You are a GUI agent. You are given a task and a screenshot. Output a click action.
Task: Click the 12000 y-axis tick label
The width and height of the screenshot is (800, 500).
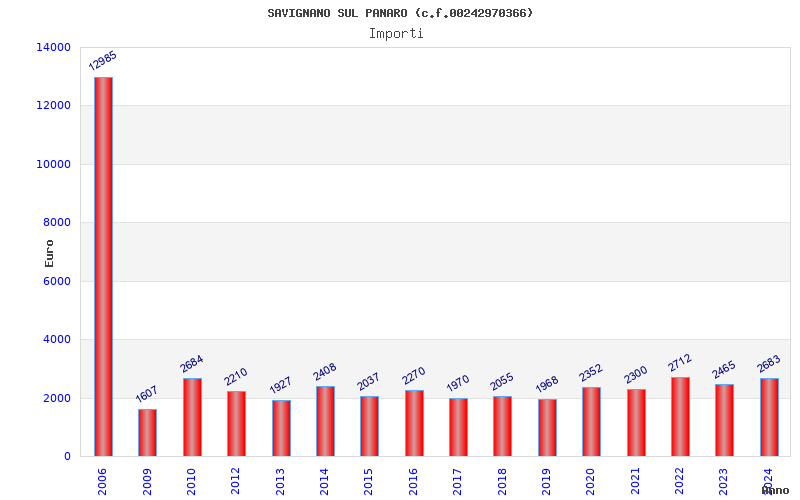pos(53,106)
